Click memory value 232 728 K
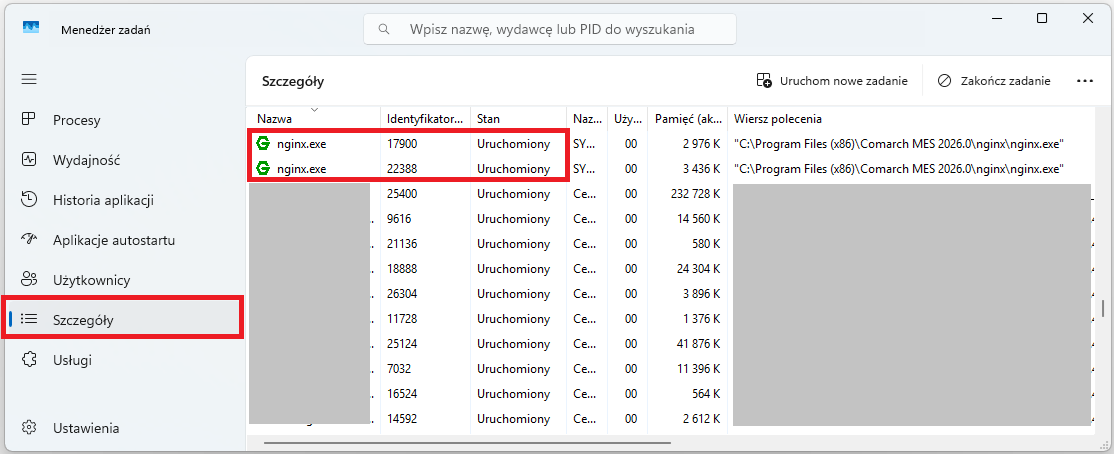Viewport: 1114px width, 454px height. (696, 193)
